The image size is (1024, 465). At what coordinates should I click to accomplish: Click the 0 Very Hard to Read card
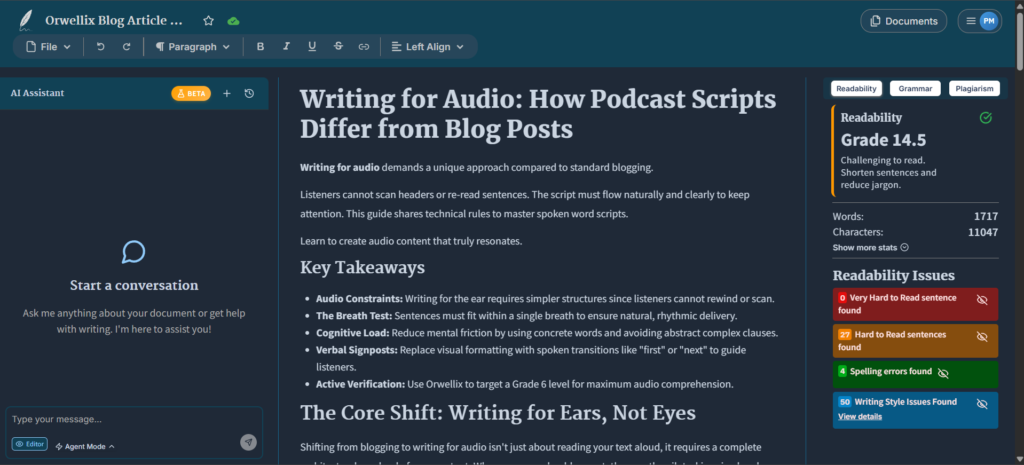click(915, 304)
